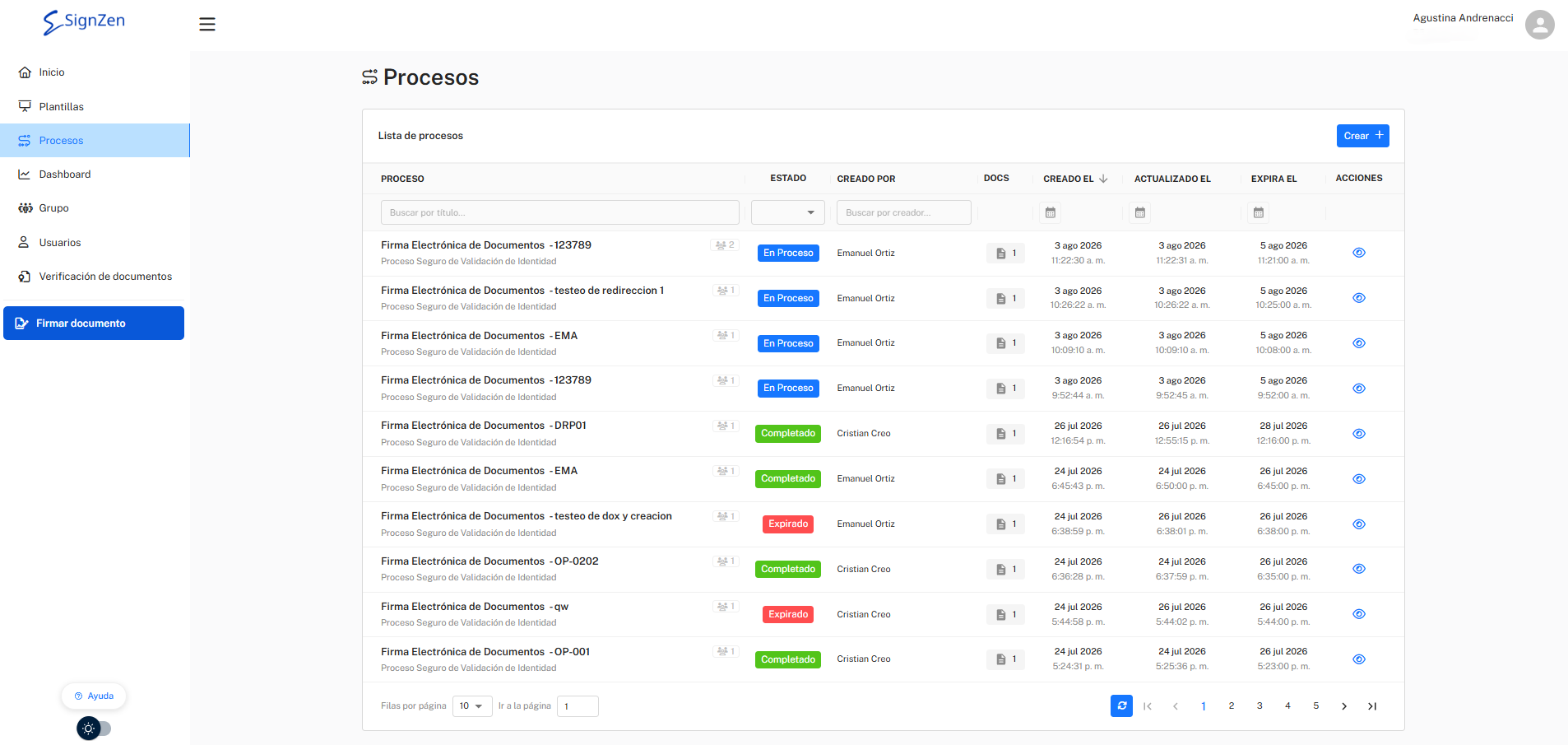Open the Expira El calendar filter

[x=1258, y=212]
